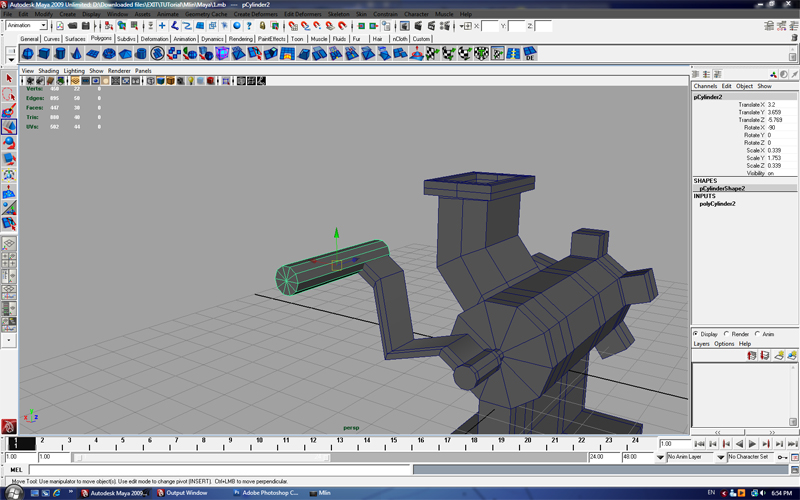
Task: Open the Shading menu in viewport
Action: point(48,71)
